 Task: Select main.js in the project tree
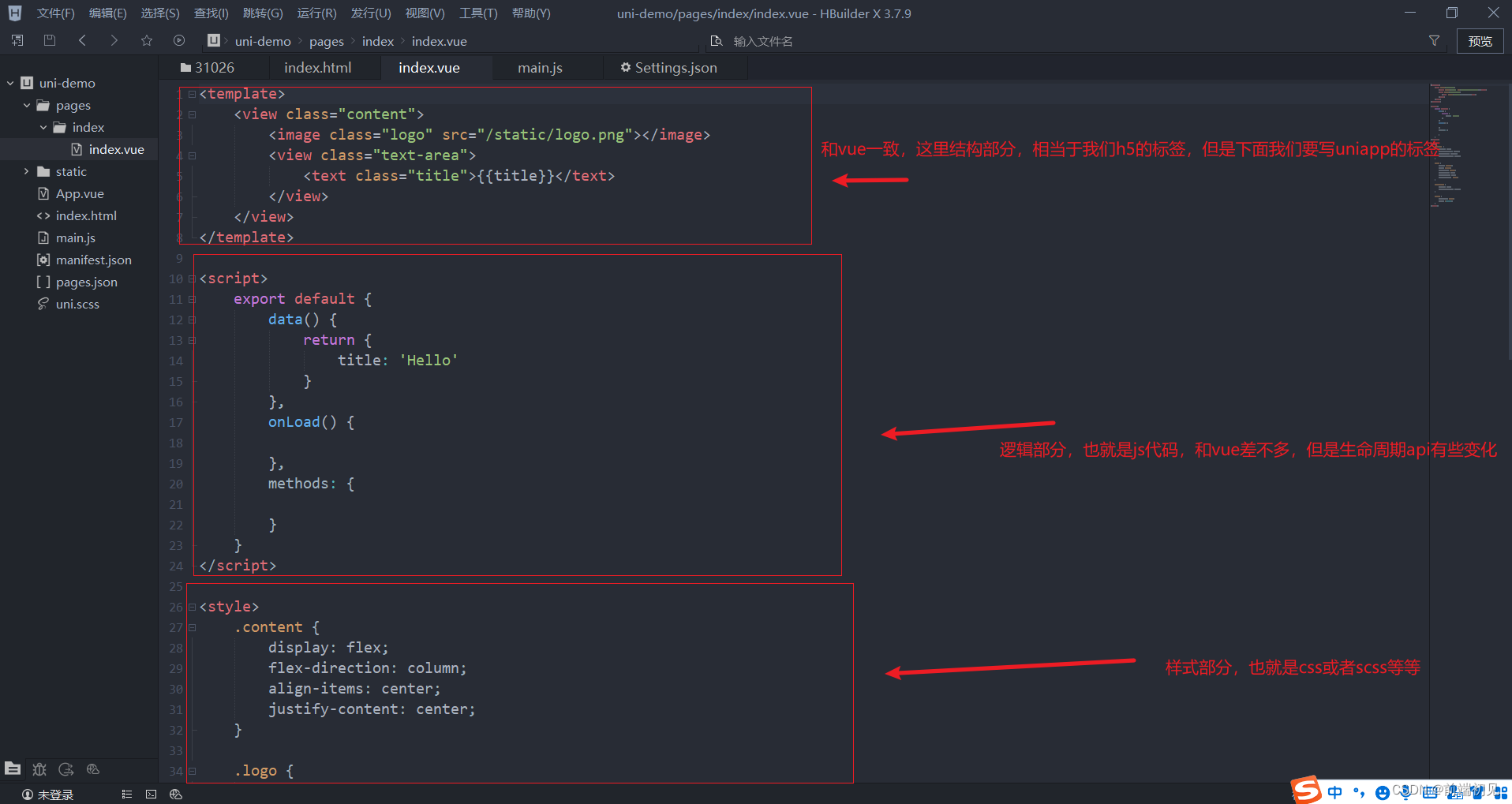pos(79,237)
